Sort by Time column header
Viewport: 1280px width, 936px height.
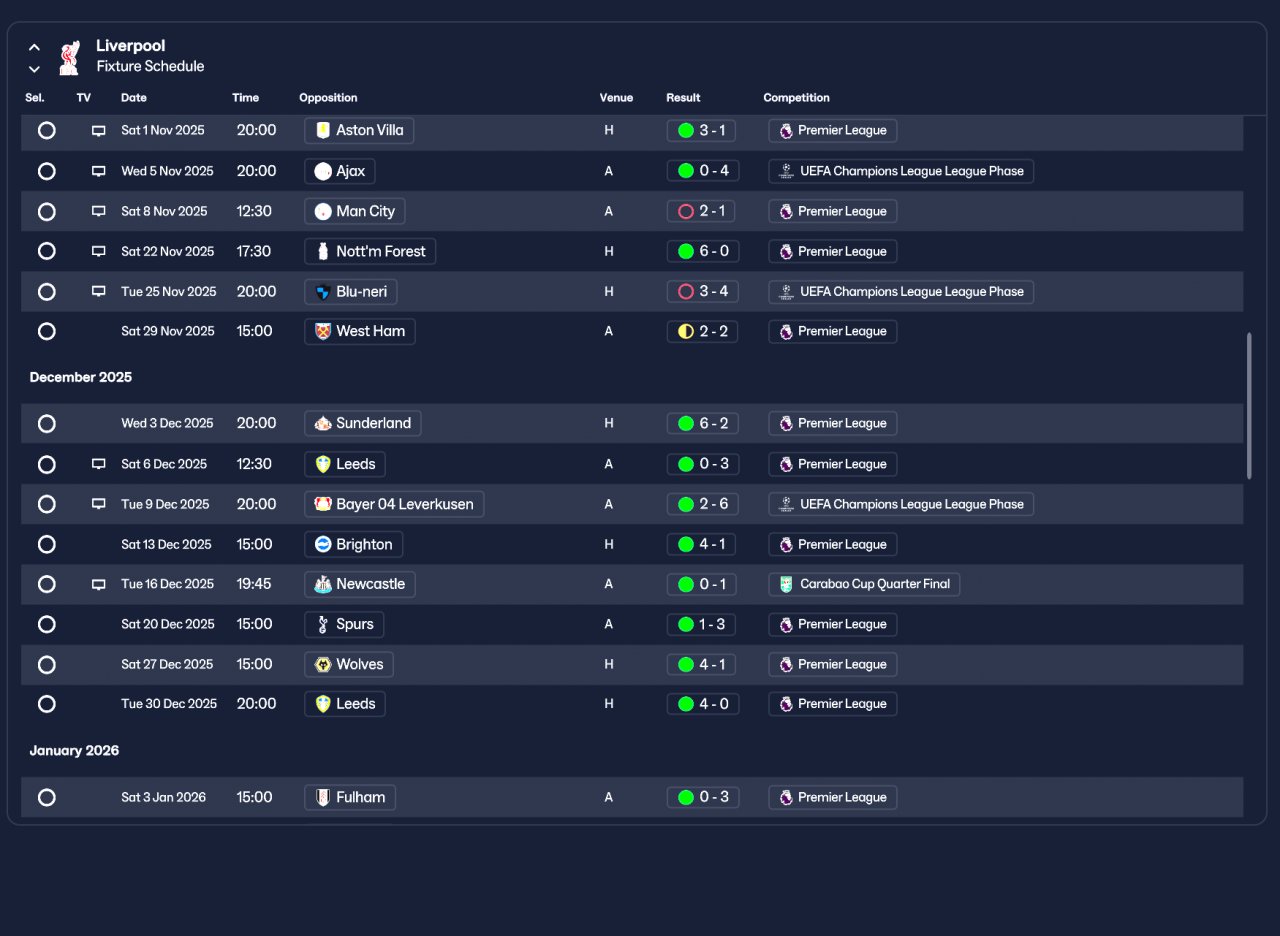[245, 98]
